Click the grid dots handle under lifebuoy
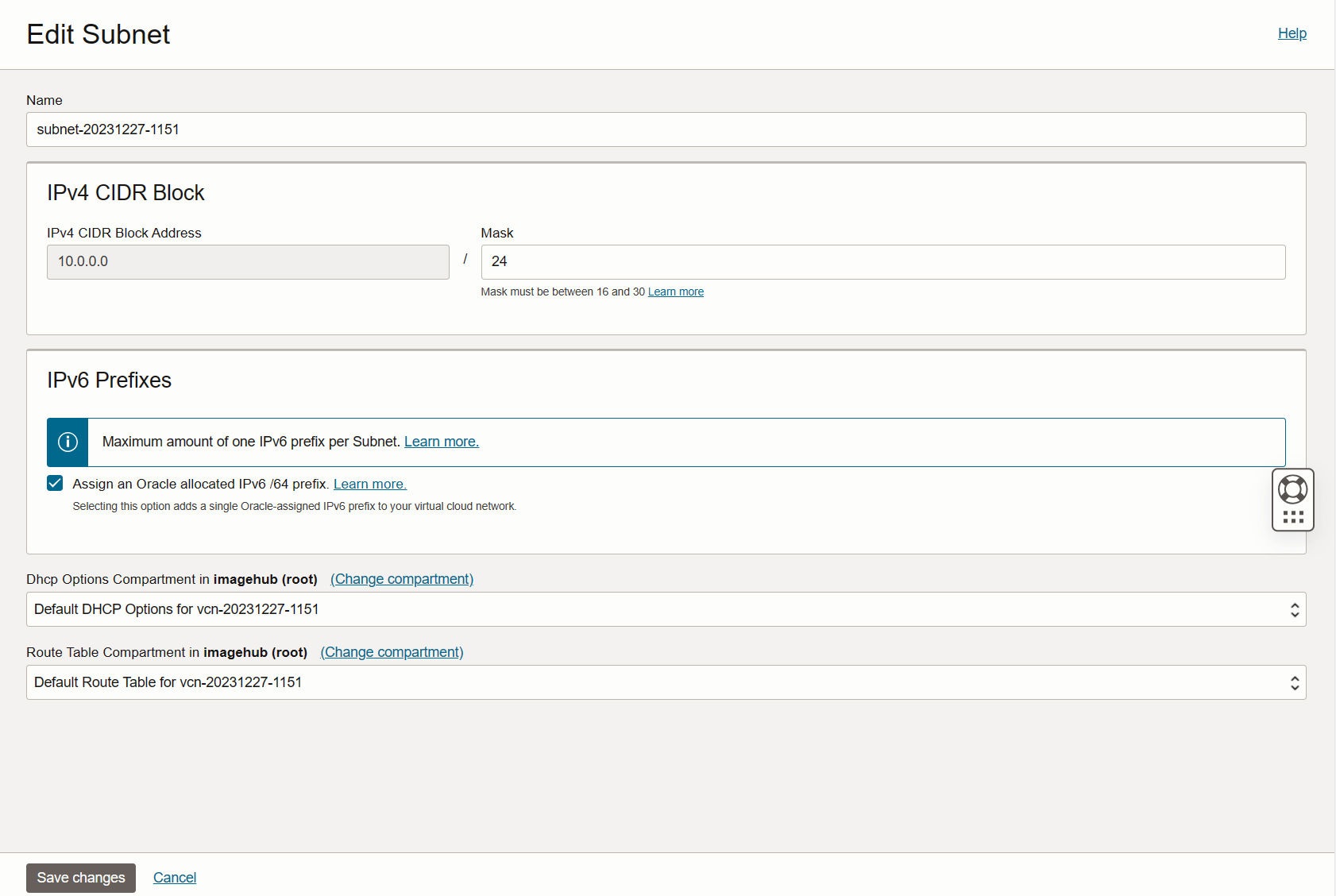The image size is (1336, 896). [1292, 517]
